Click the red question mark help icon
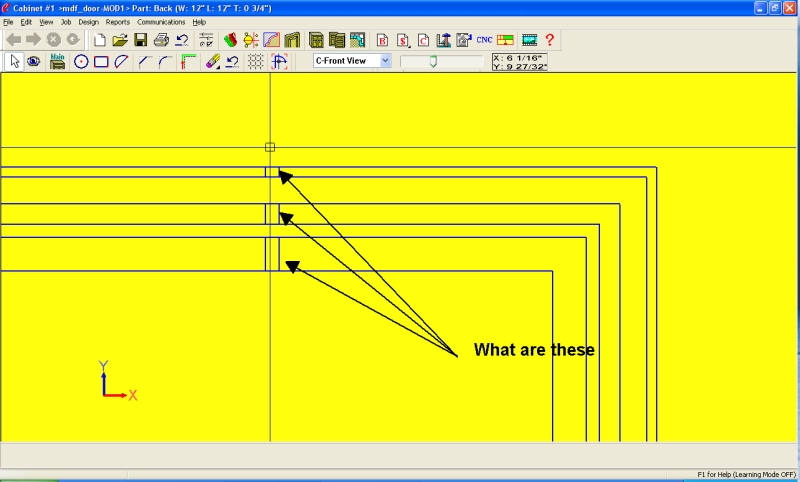 point(550,40)
